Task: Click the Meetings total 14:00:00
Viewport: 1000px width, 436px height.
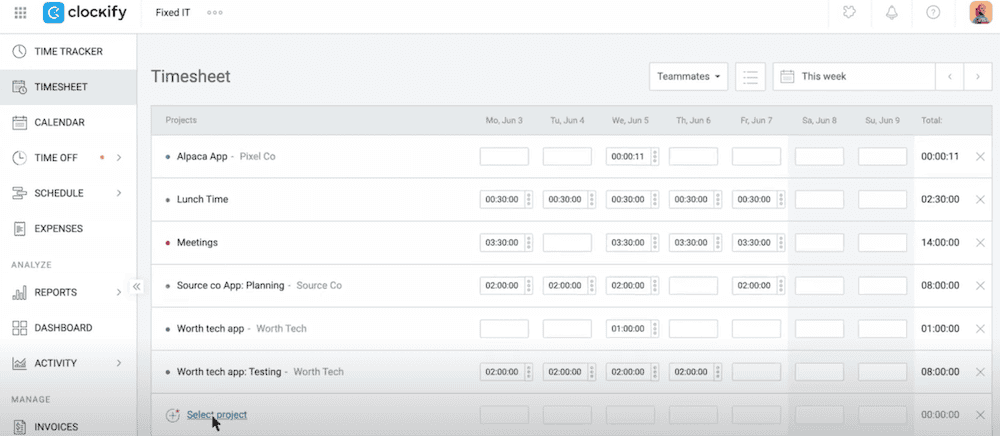Action: 940,243
